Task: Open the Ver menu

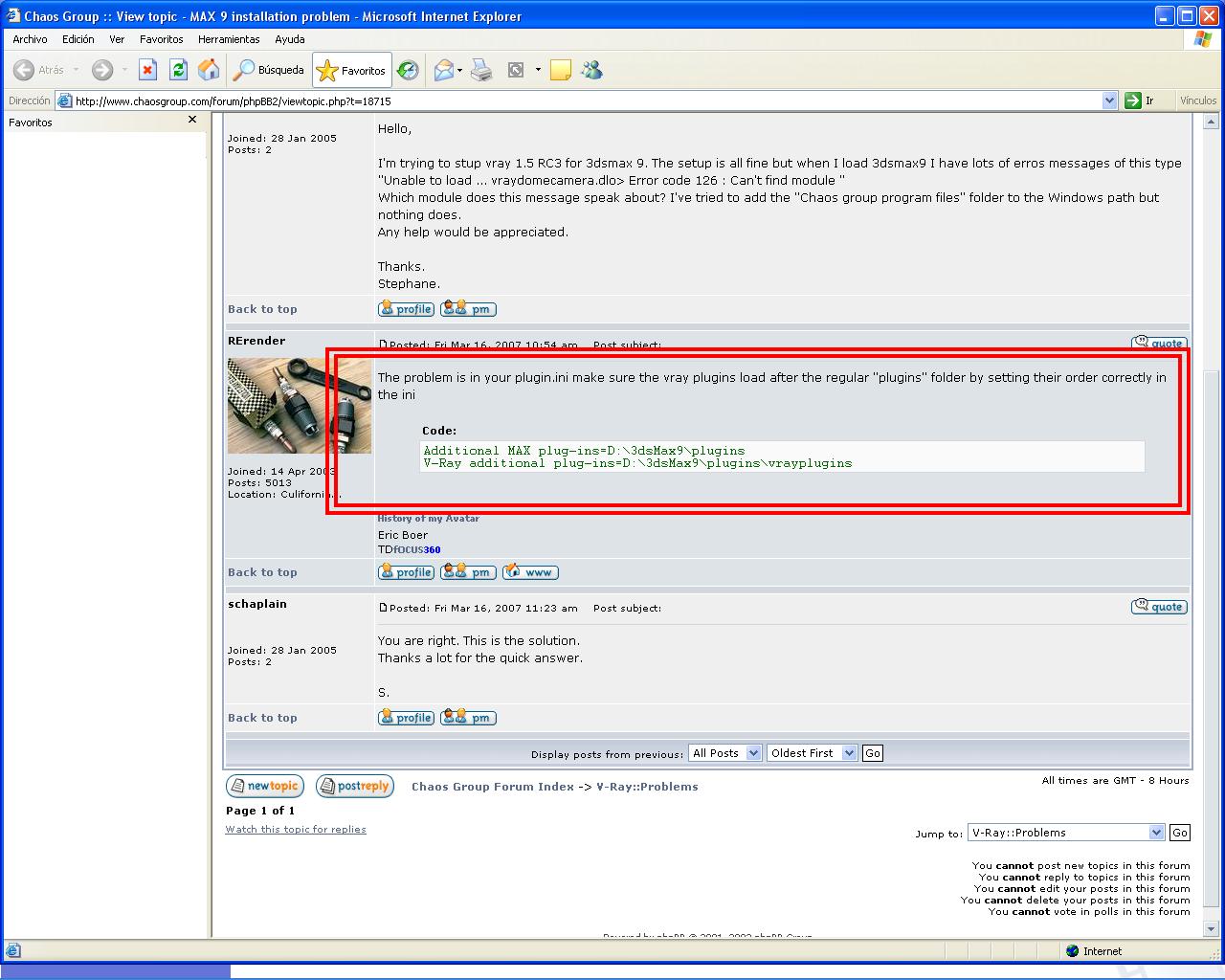Action: [117, 39]
